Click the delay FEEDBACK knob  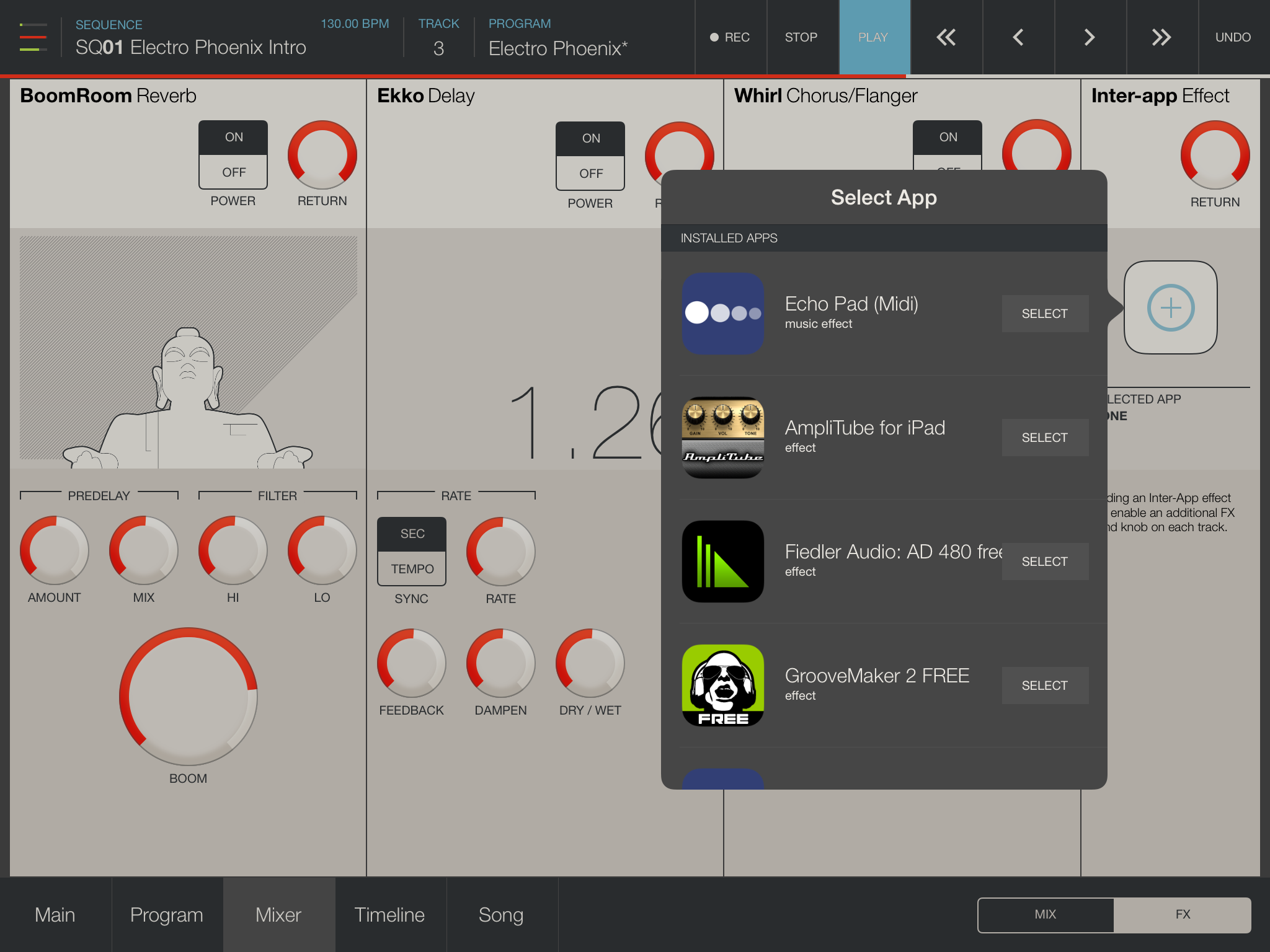pyautogui.click(x=412, y=663)
